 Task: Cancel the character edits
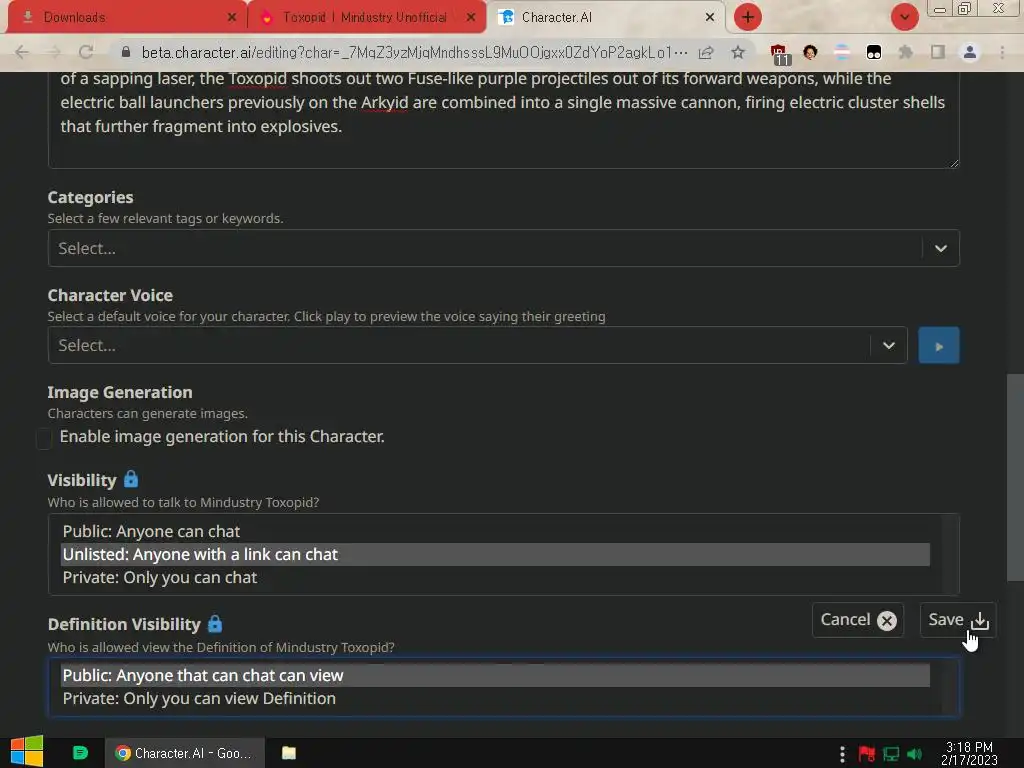pos(857,620)
